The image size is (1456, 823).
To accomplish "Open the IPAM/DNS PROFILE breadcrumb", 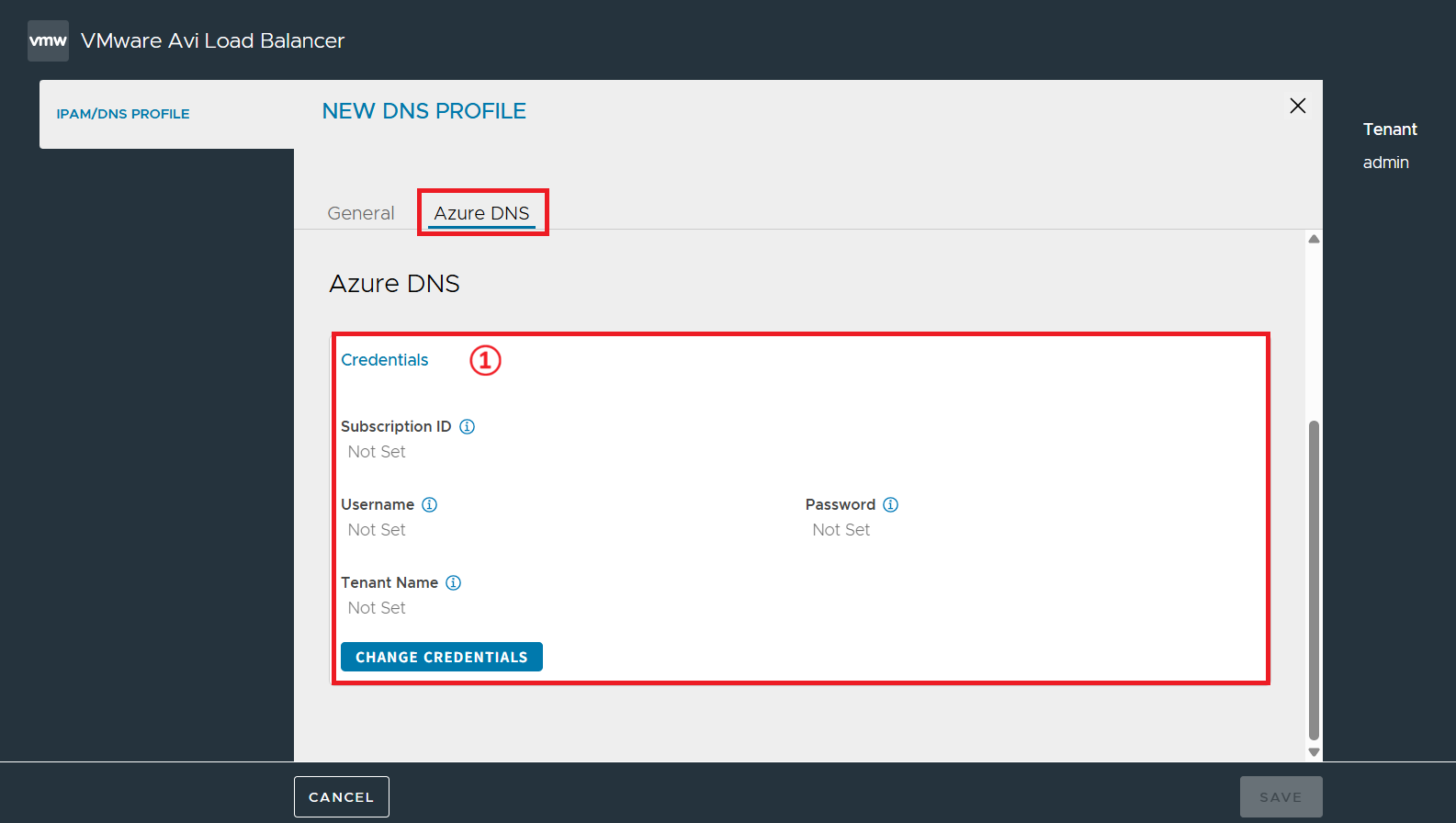I will pos(123,114).
